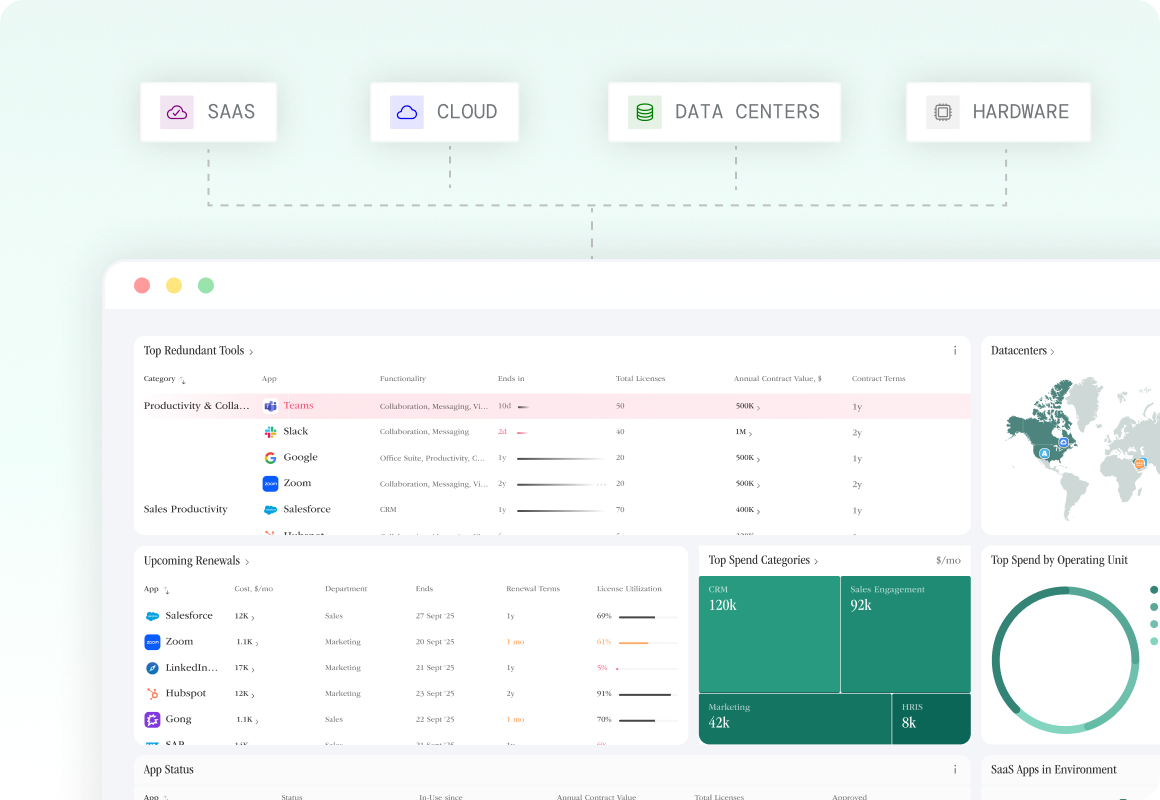Click Hubspot 91% license utilization bar
The width and height of the screenshot is (1160, 800).
click(x=647, y=694)
